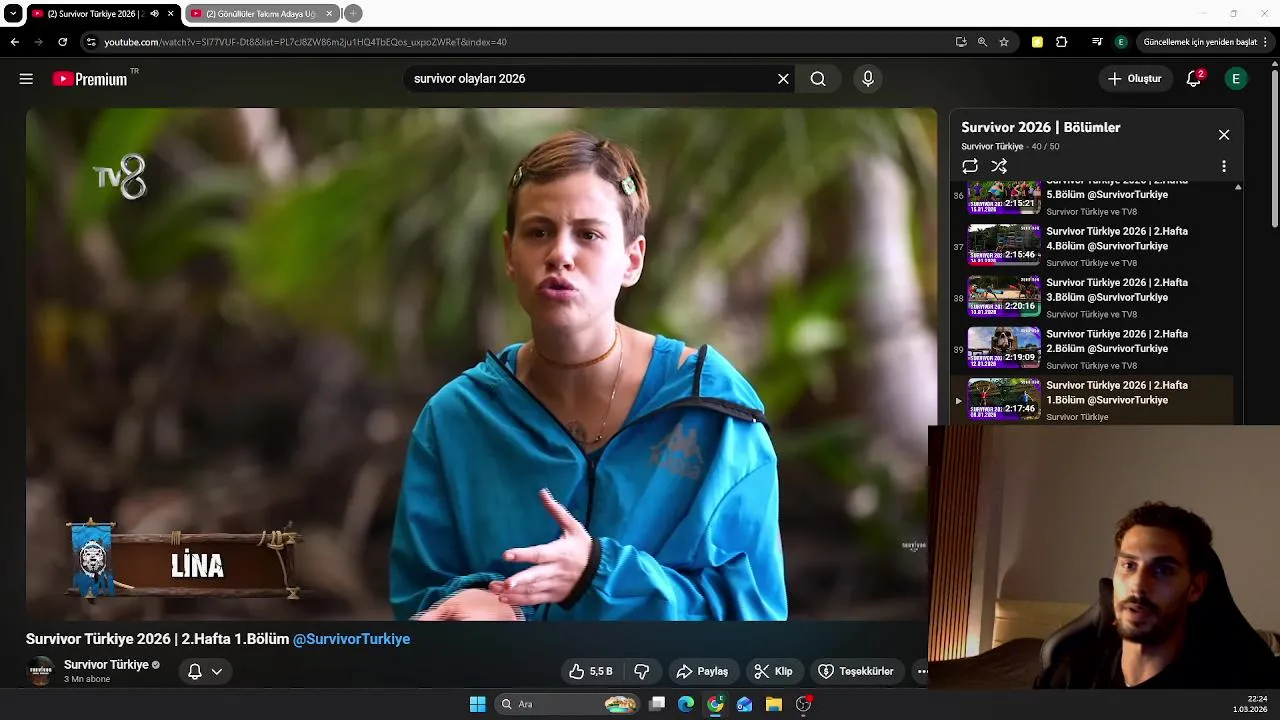Open the YouTube guide hamburger menu
This screenshot has width=1280, height=720.
26,79
